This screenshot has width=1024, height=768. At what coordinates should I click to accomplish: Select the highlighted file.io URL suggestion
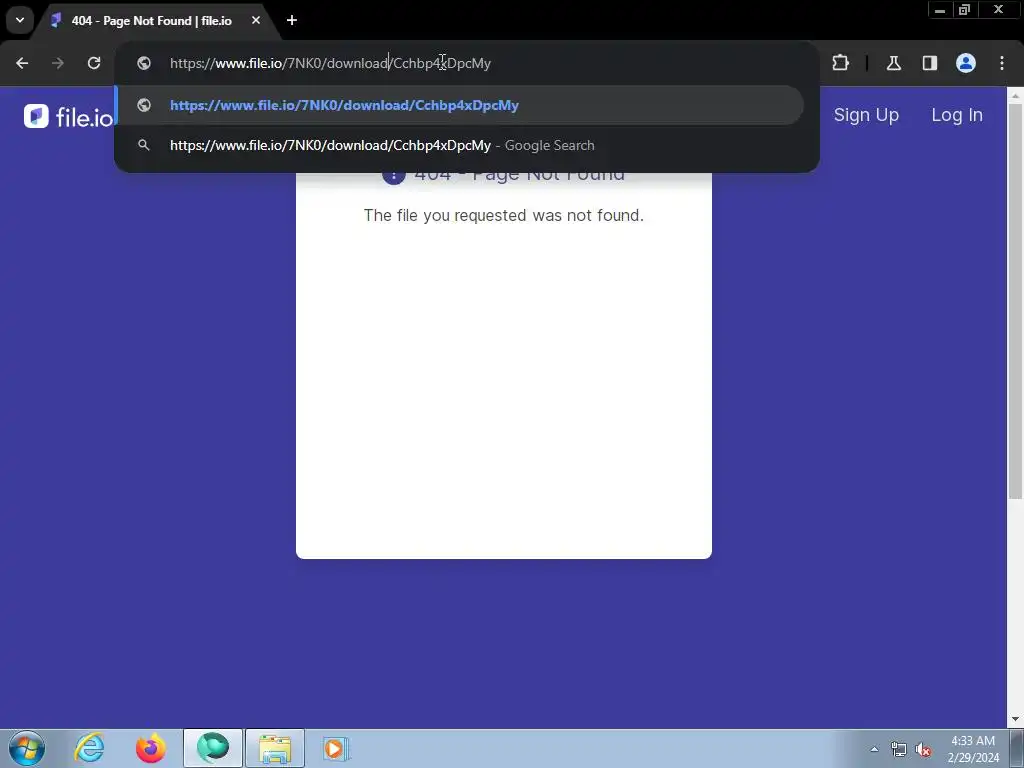pyautogui.click(x=460, y=105)
